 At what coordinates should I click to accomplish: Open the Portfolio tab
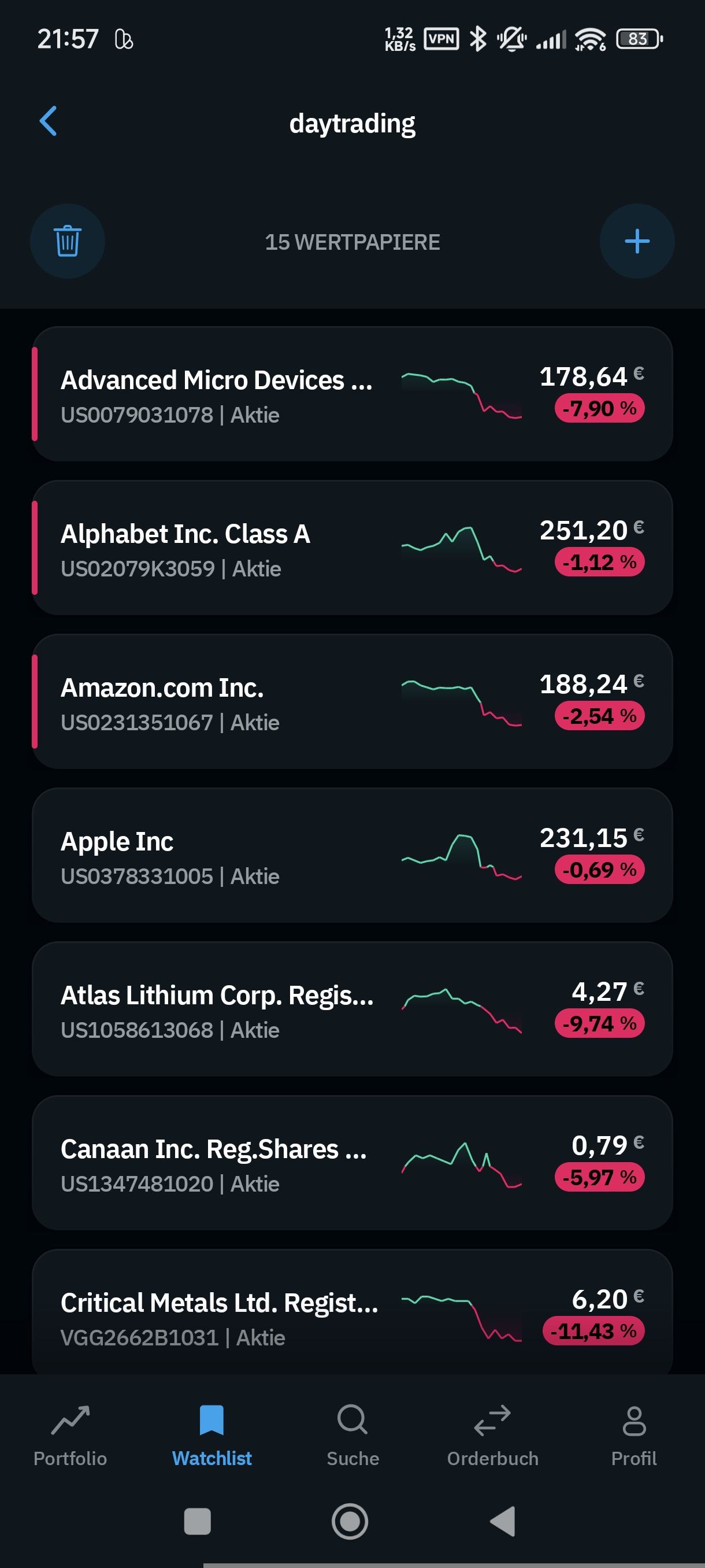click(x=70, y=1434)
